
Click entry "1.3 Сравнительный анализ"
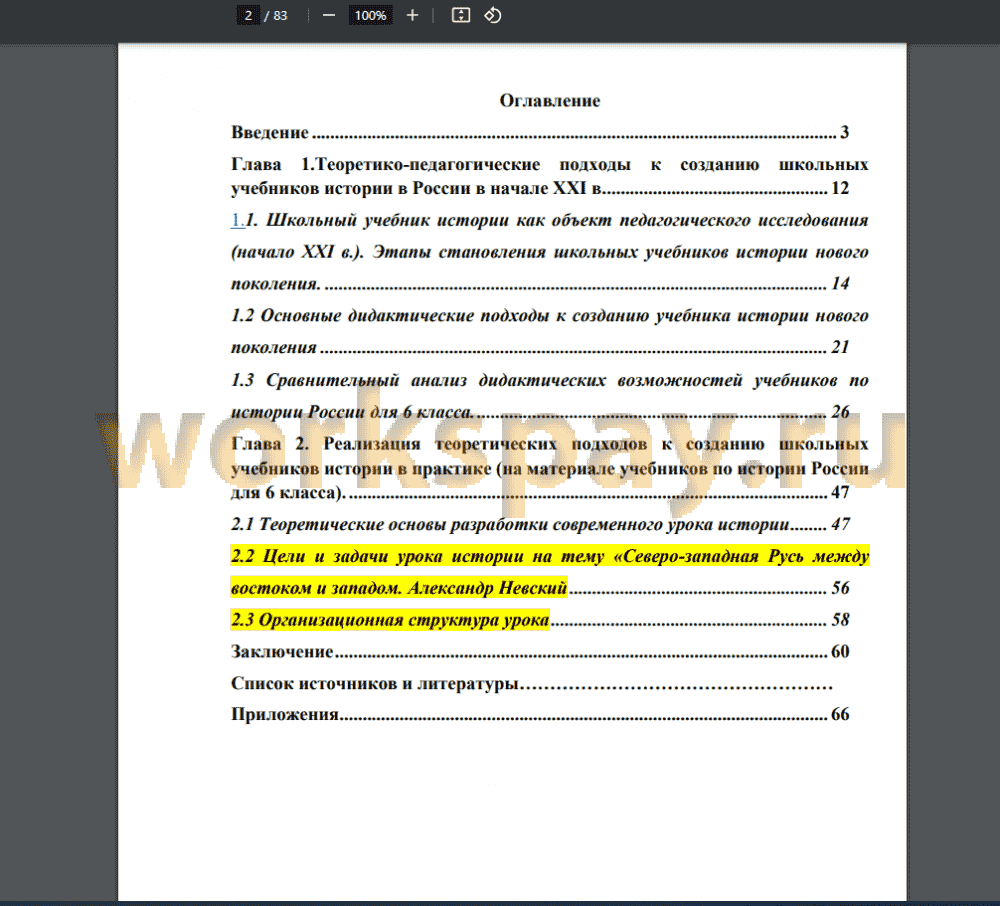(549, 396)
